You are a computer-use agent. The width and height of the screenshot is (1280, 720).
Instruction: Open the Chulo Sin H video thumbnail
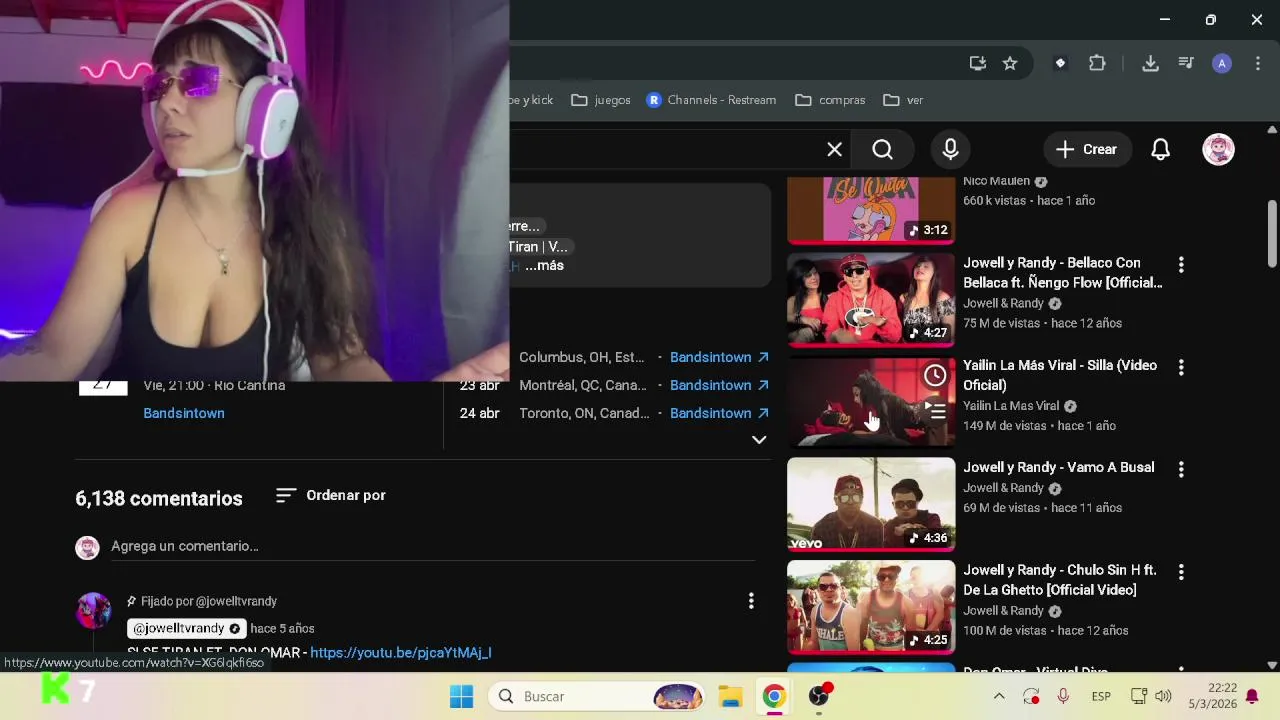[x=871, y=607]
